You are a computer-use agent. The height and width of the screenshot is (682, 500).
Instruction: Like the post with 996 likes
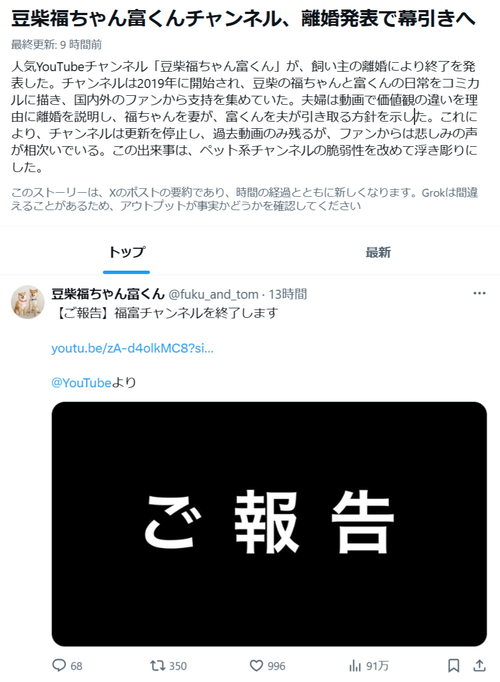tap(256, 665)
